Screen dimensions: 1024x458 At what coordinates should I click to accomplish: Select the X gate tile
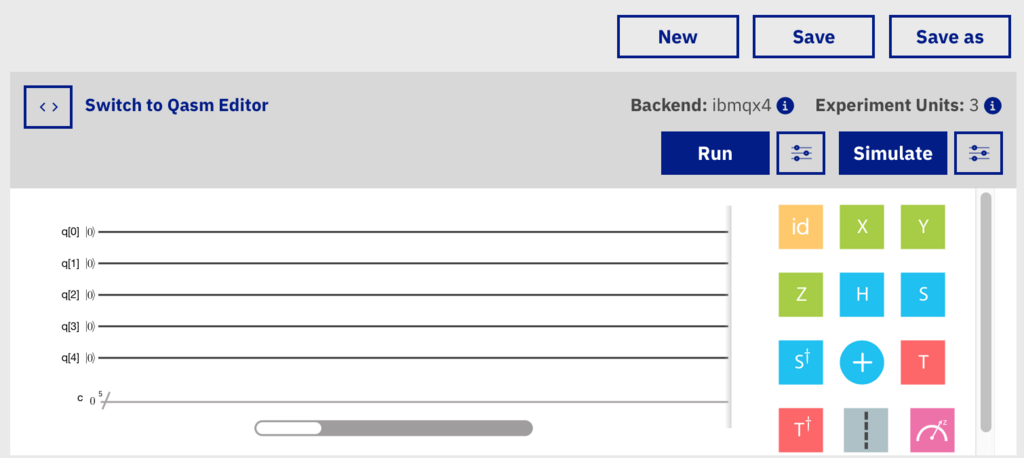click(x=861, y=227)
